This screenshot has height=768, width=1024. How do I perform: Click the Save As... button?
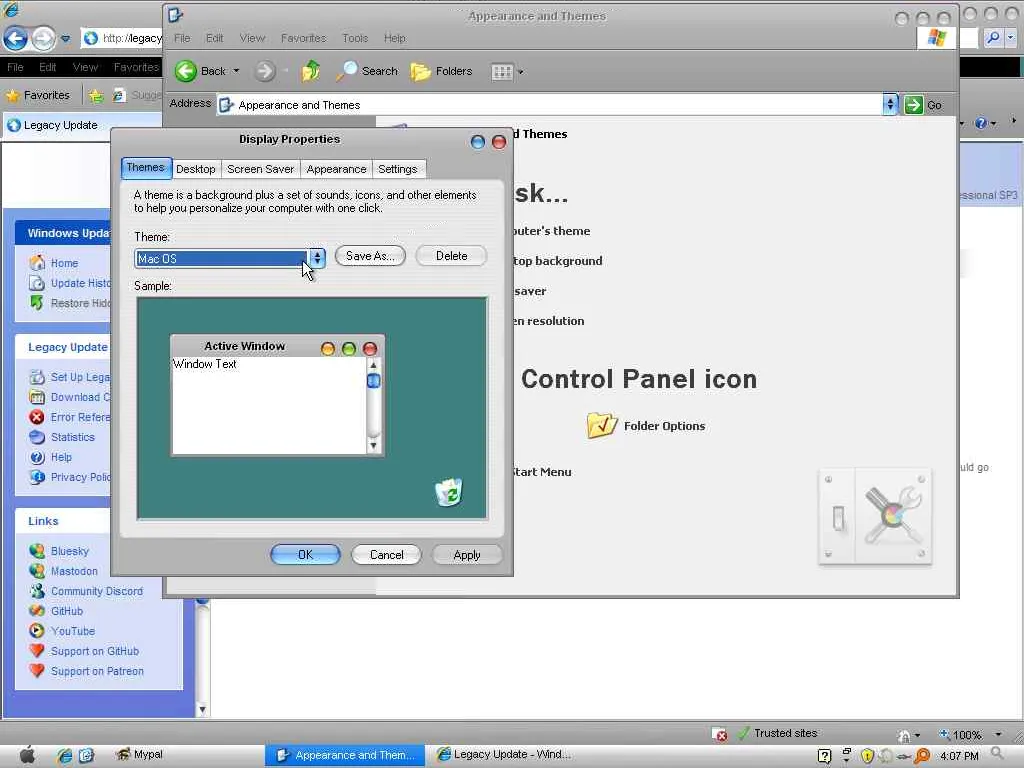point(370,256)
